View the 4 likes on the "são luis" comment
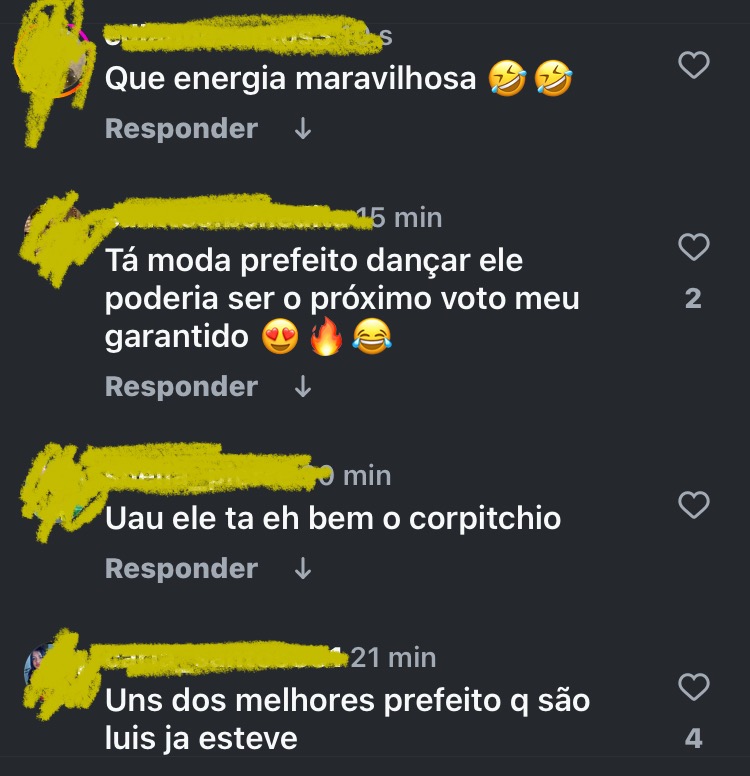Screen dimensions: 750x776 point(694,738)
